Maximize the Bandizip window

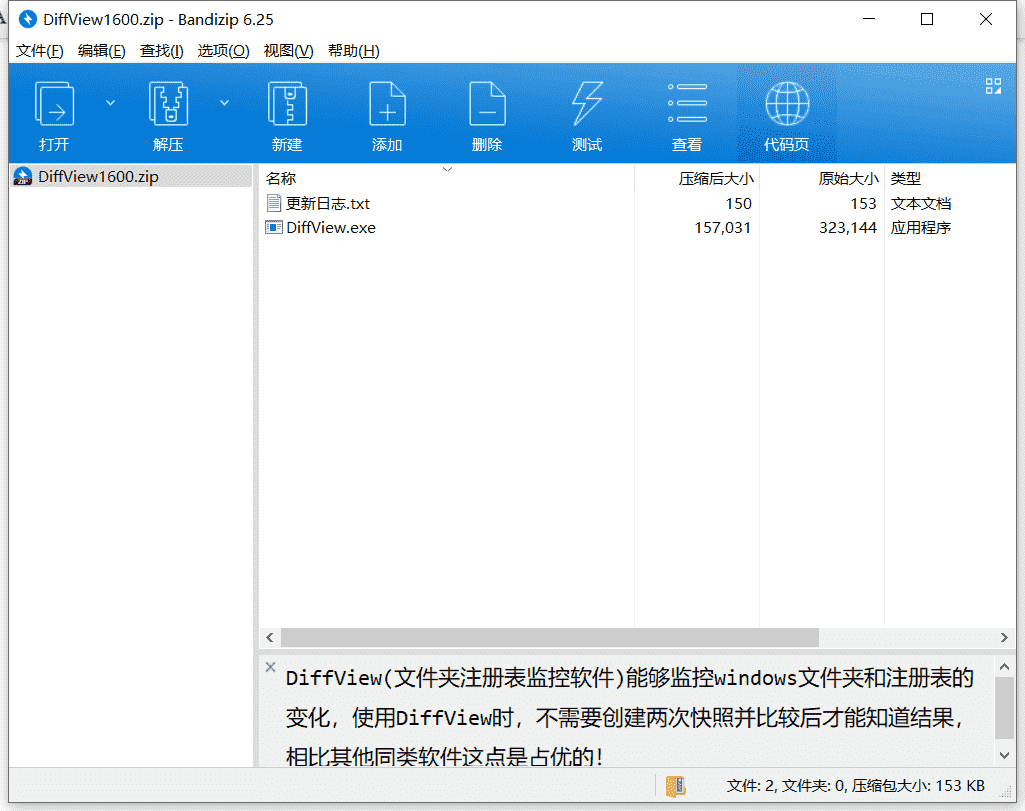click(x=927, y=20)
